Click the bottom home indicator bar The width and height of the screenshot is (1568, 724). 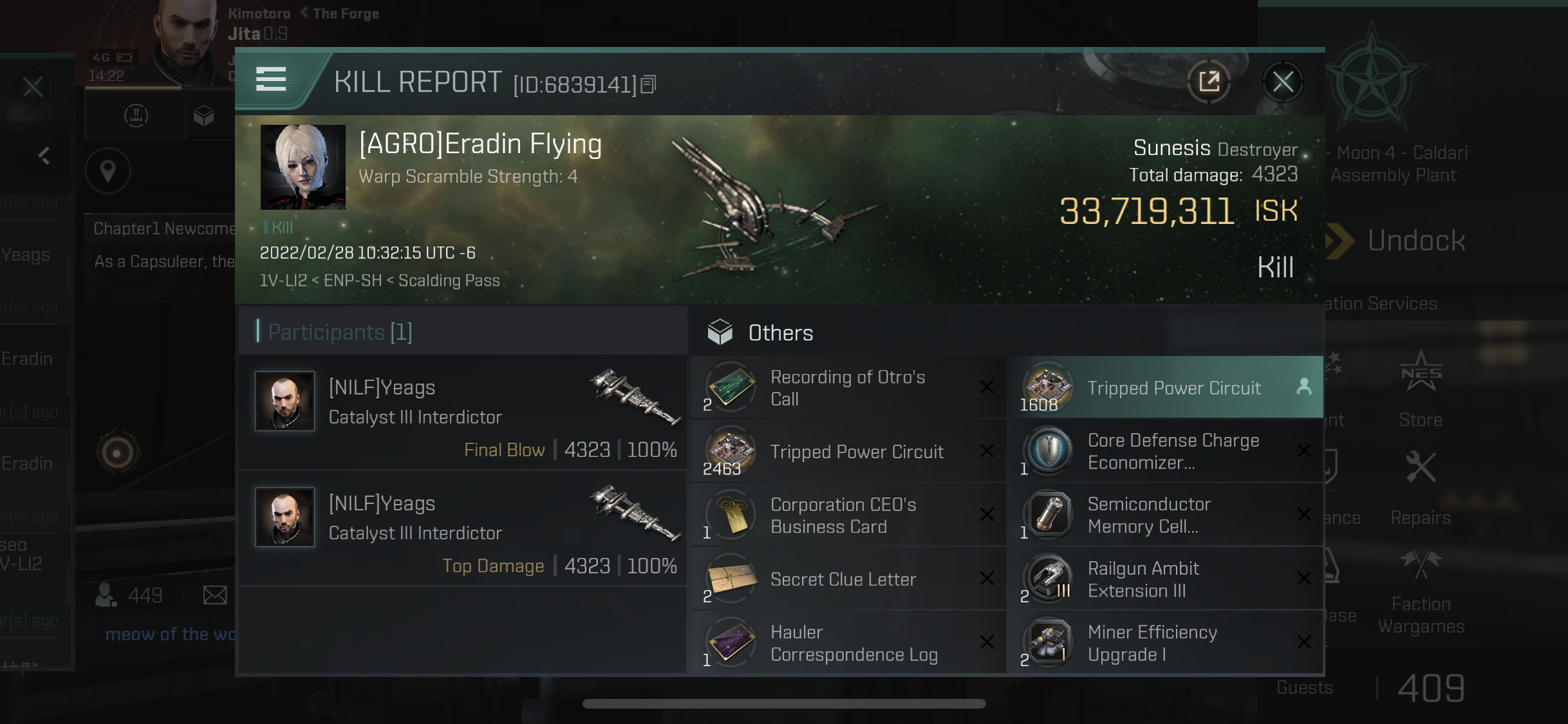pos(784,703)
